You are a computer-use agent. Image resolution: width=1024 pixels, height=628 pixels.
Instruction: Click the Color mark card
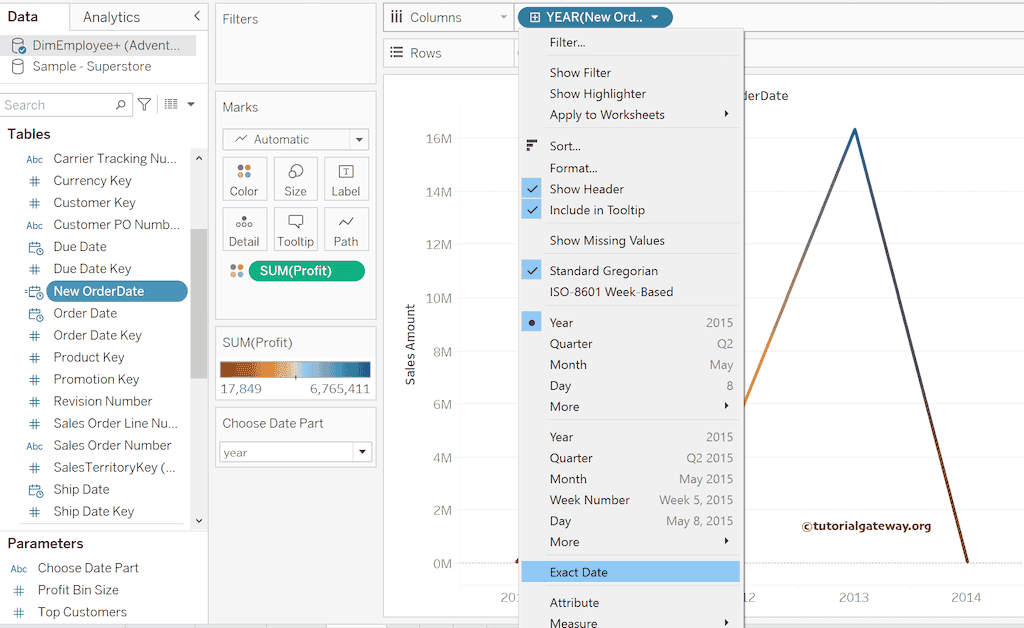(x=244, y=178)
